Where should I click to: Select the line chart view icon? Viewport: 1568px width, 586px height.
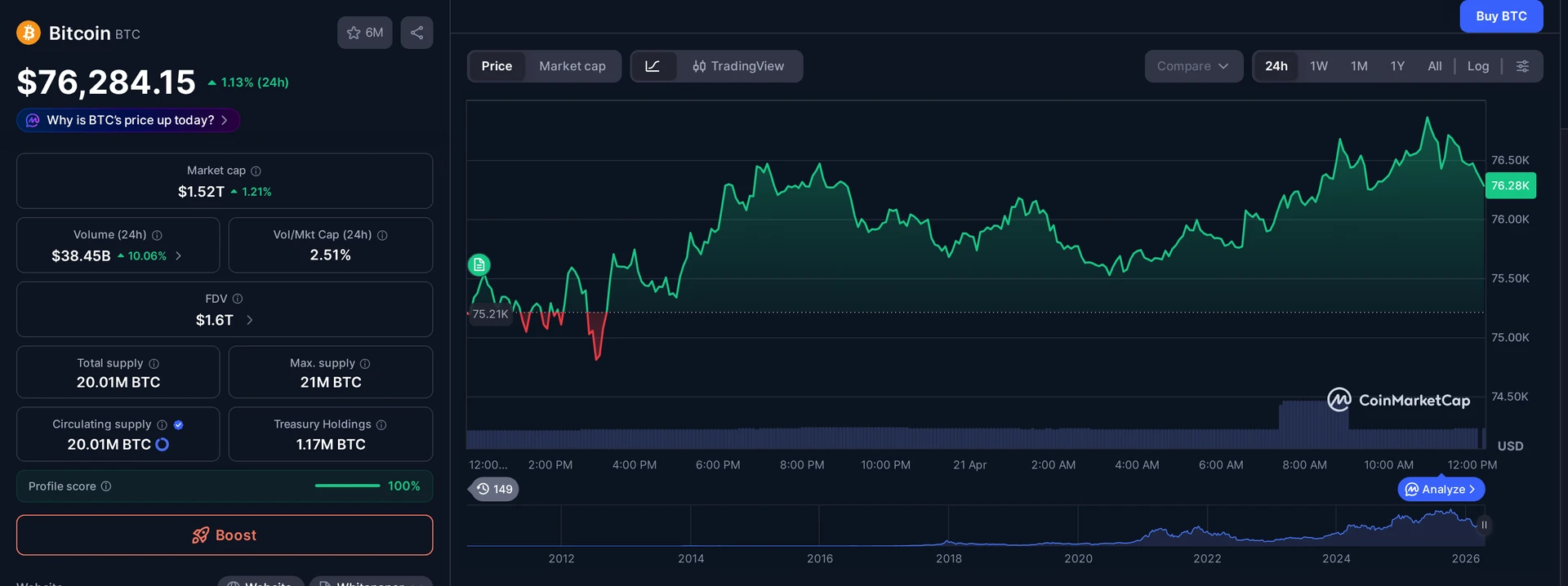click(653, 66)
